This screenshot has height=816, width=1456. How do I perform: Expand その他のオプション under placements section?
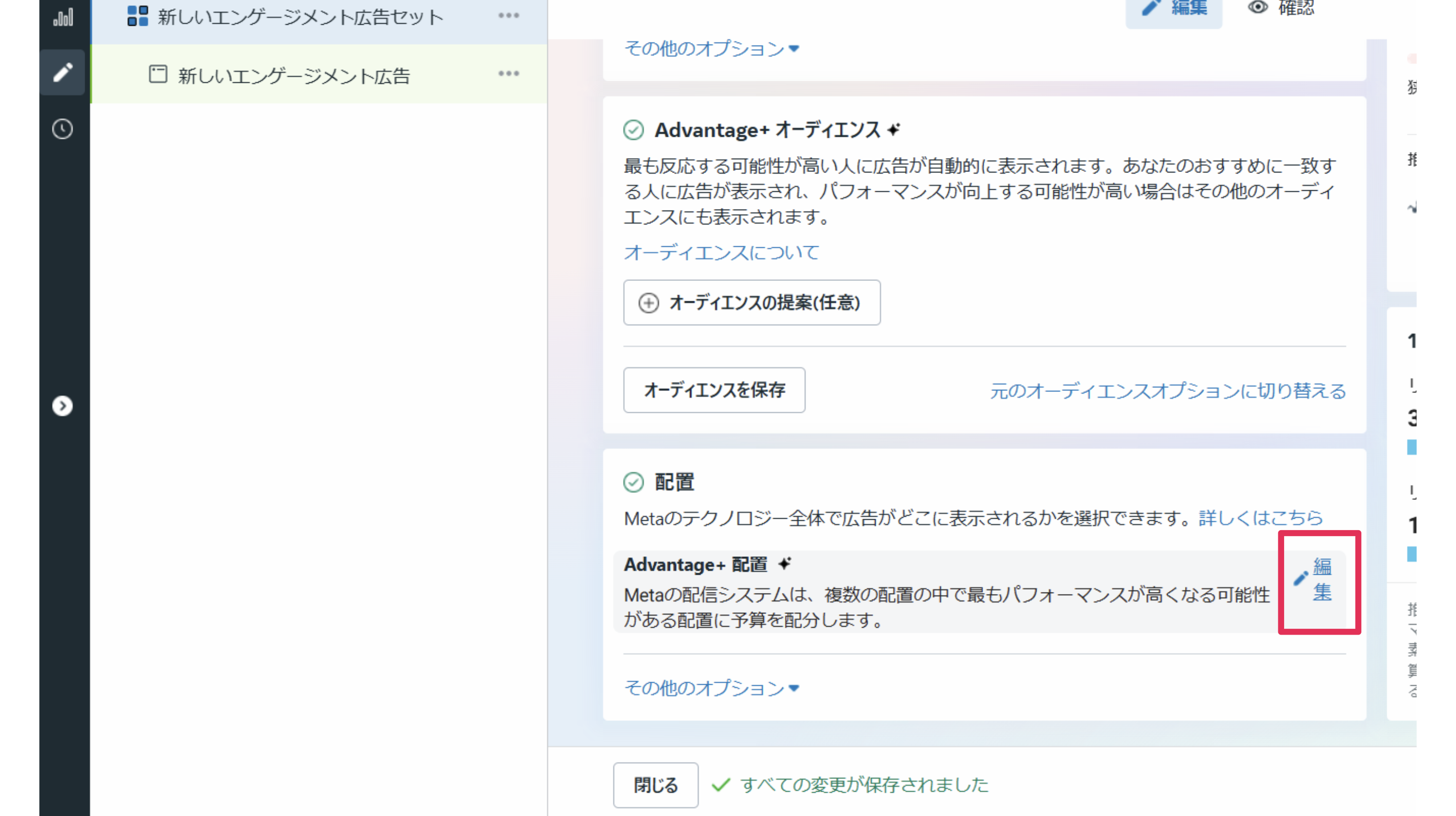[x=712, y=688]
